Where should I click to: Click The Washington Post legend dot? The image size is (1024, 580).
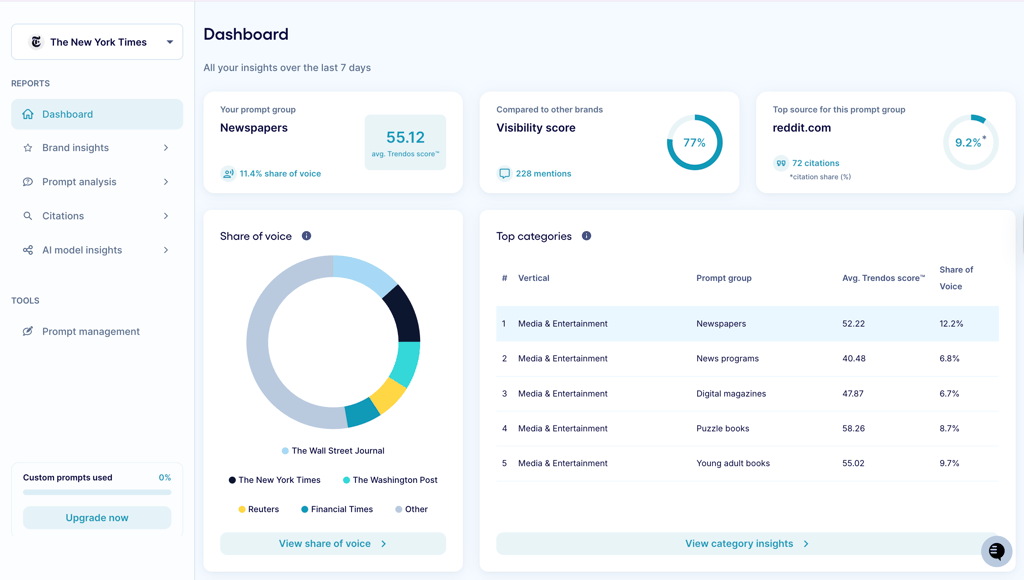[346, 480]
